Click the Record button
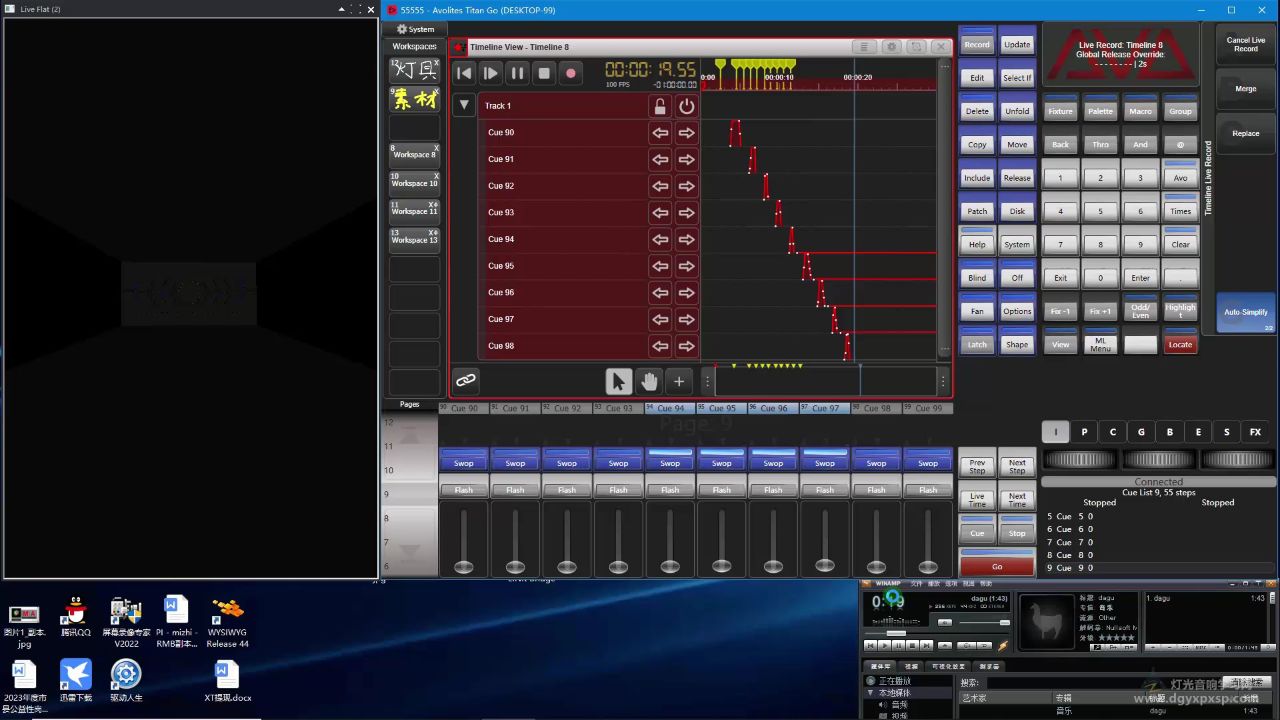 click(977, 44)
